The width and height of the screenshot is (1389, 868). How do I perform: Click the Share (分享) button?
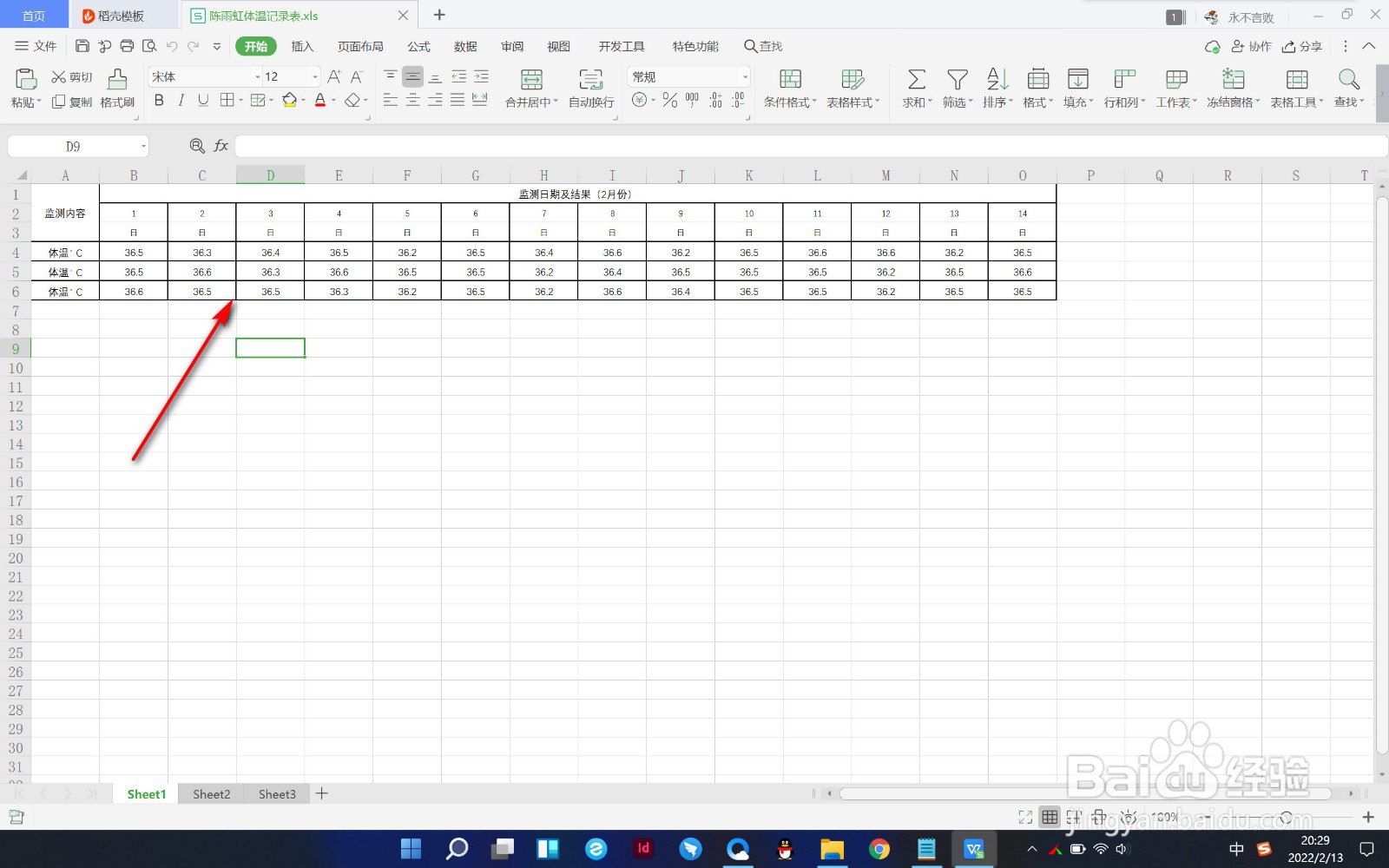(x=1302, y=46)
